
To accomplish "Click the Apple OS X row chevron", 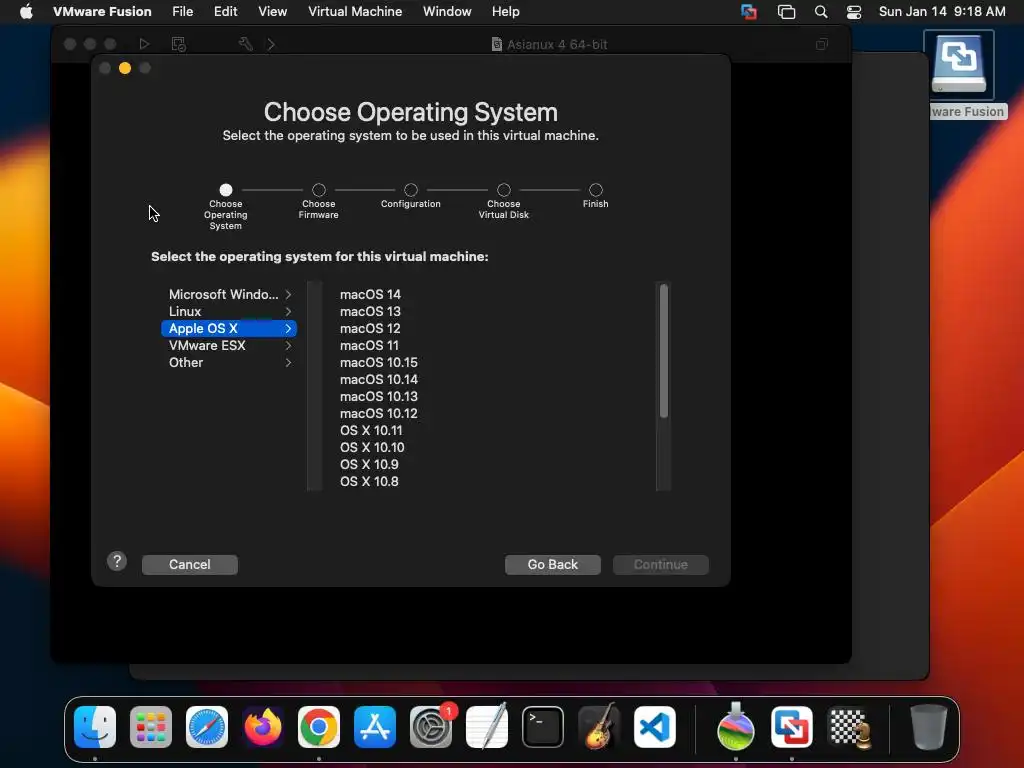I will (x=288, y=328).
